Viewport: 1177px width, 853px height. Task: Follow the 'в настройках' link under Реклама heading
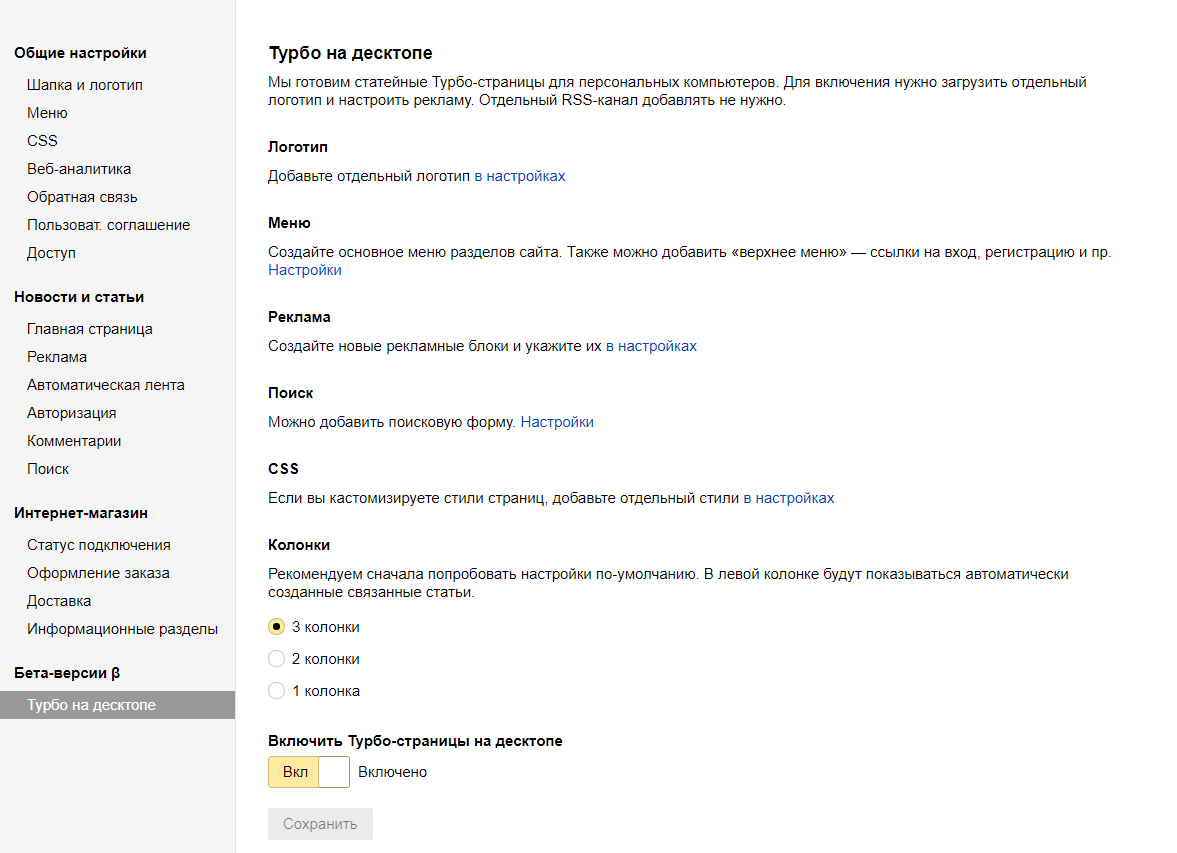click(651, 346)
